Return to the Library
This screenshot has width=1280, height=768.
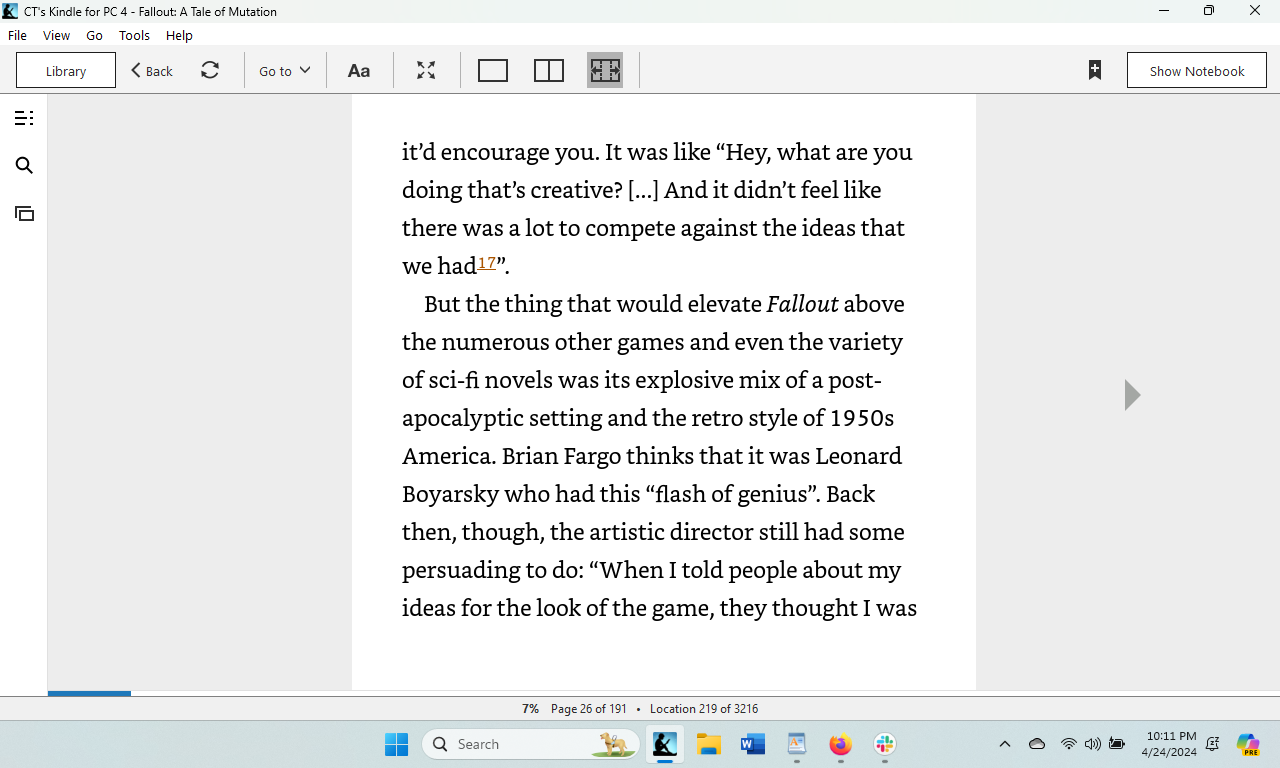click(66, 71)
